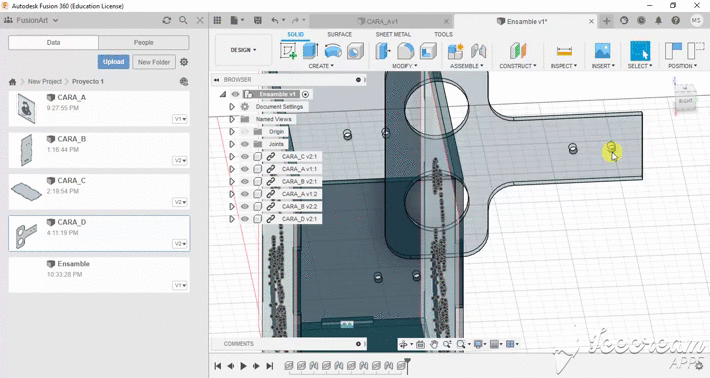Open the MS user profile

[x=696, y=20]
